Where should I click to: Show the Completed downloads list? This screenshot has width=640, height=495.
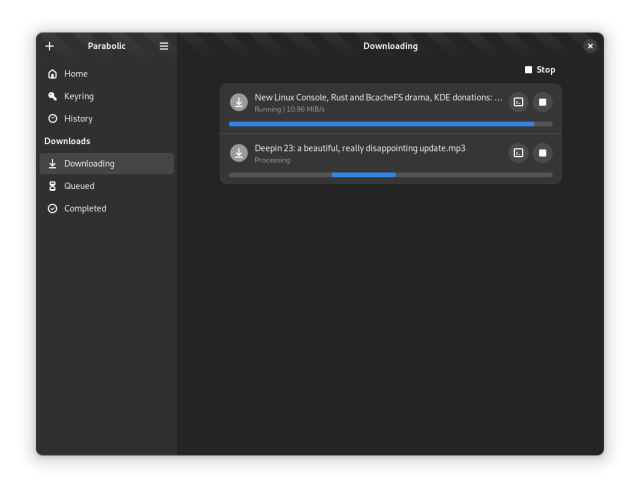(x=84, y=209)
